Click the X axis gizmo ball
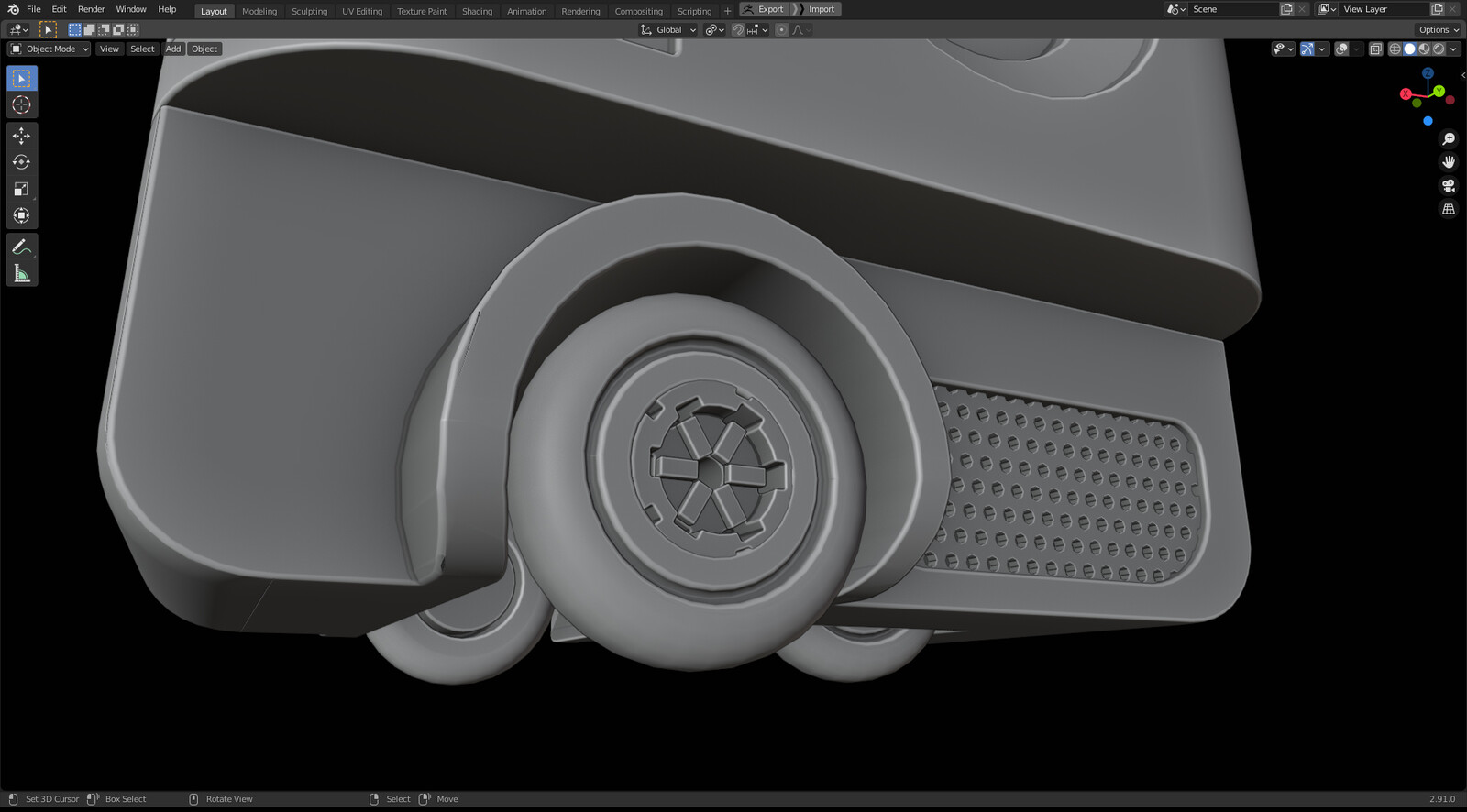Screen dimensions: 1467x812 pos(1406,93)
